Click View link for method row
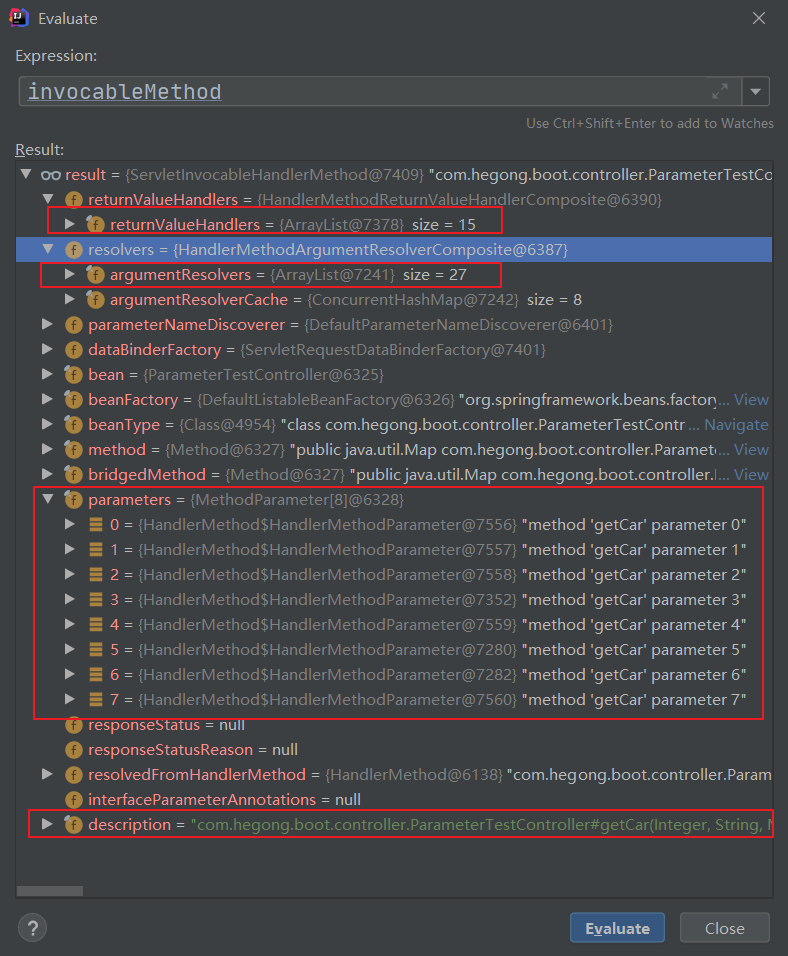Screen dimensions: 788x956 pos(751,450)
